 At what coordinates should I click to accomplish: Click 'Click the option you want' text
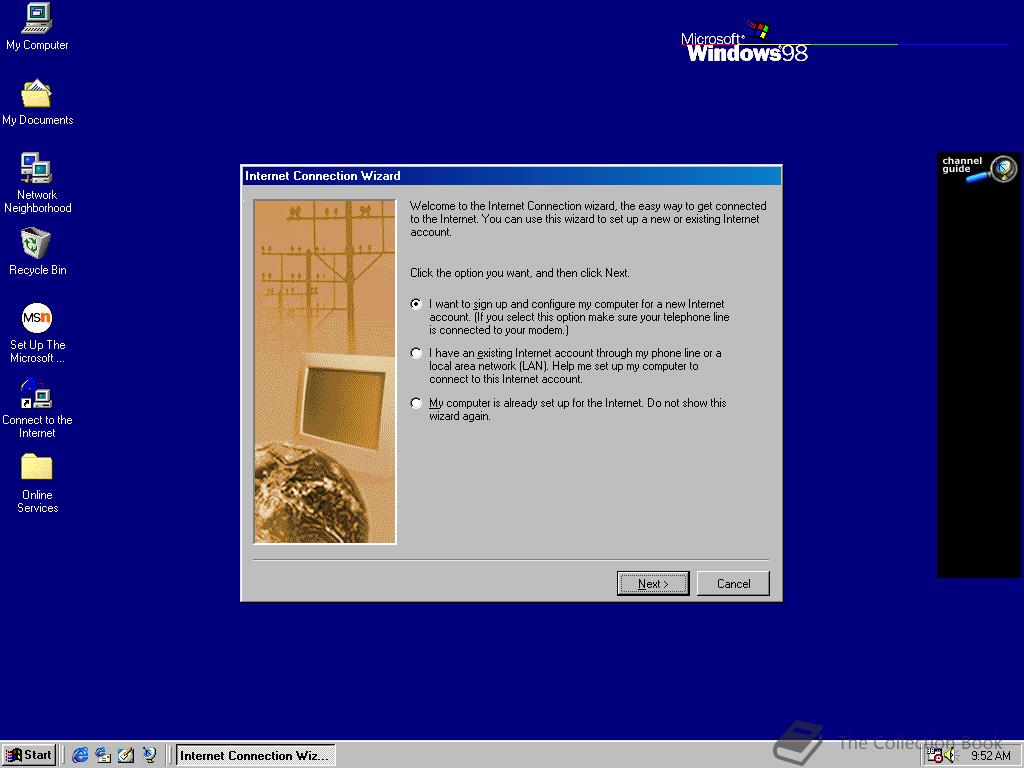point(520,273)
